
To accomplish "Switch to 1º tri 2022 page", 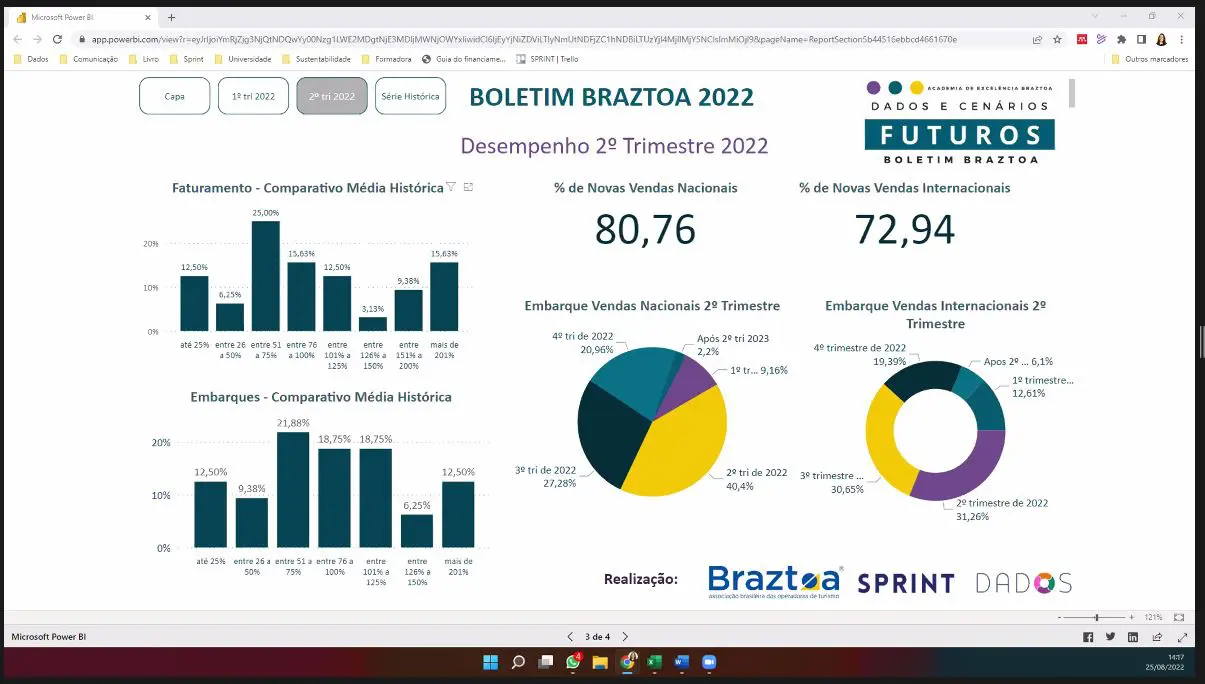I will pos(253,96).
